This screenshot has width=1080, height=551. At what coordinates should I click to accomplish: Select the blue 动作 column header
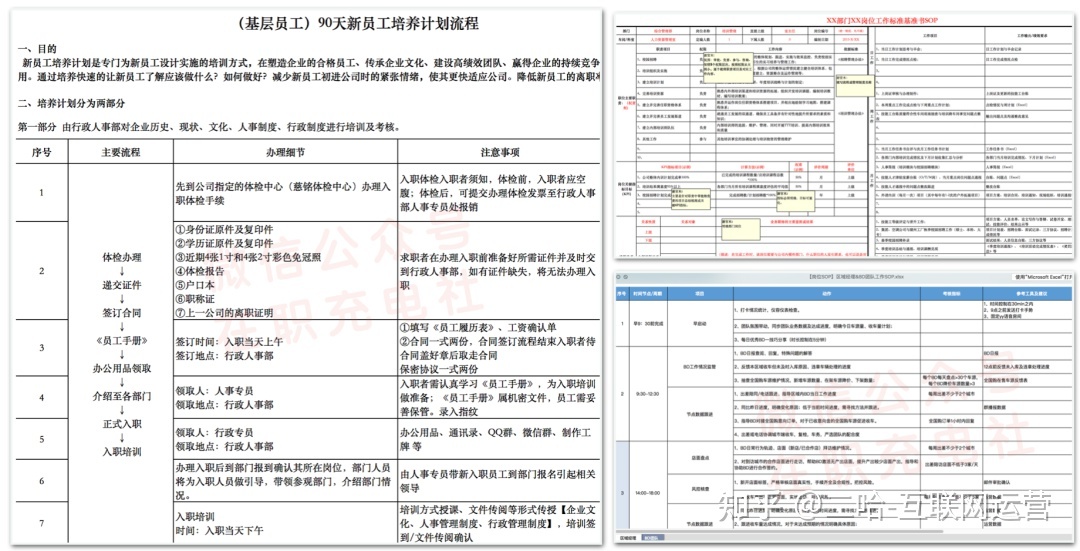click(x=828, y=294)
